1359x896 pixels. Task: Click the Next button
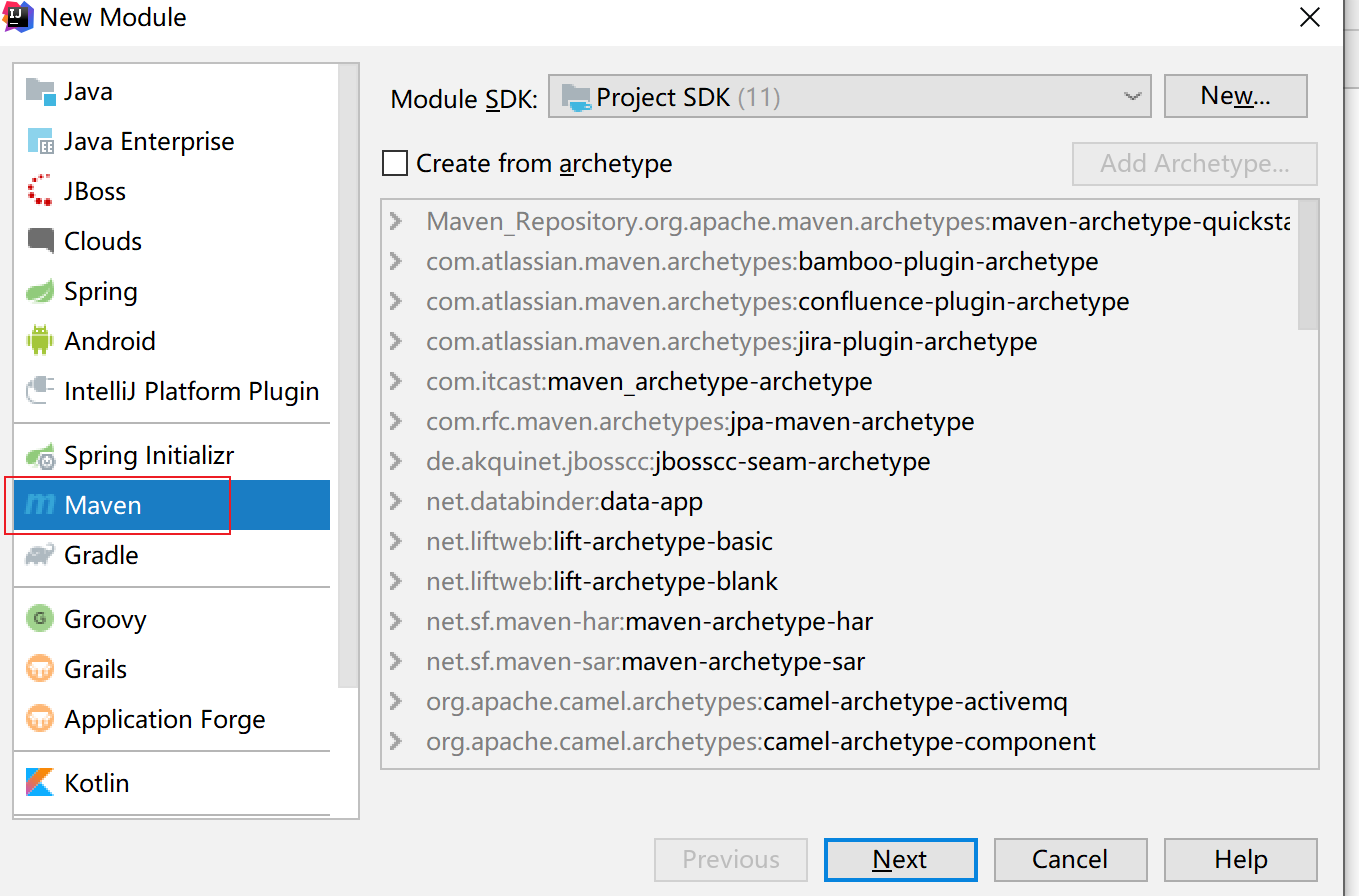(900, 859)
